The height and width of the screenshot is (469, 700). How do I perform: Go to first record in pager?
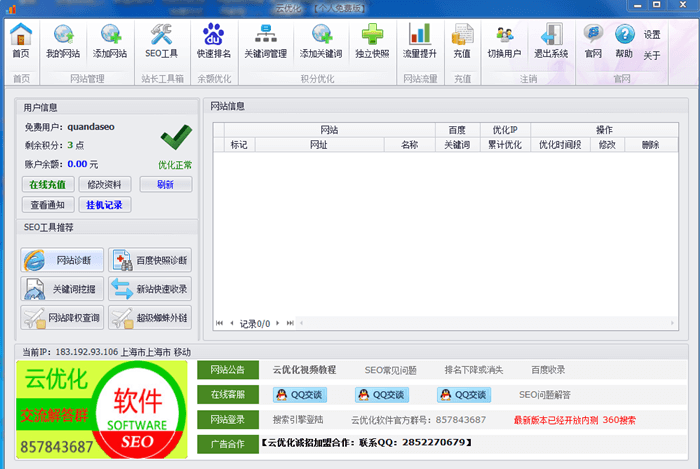tap(219, 323)
